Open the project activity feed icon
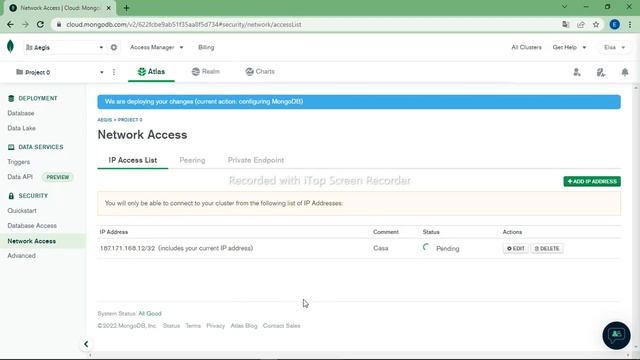This screenshot has height=360, width=640. point(601,72)
